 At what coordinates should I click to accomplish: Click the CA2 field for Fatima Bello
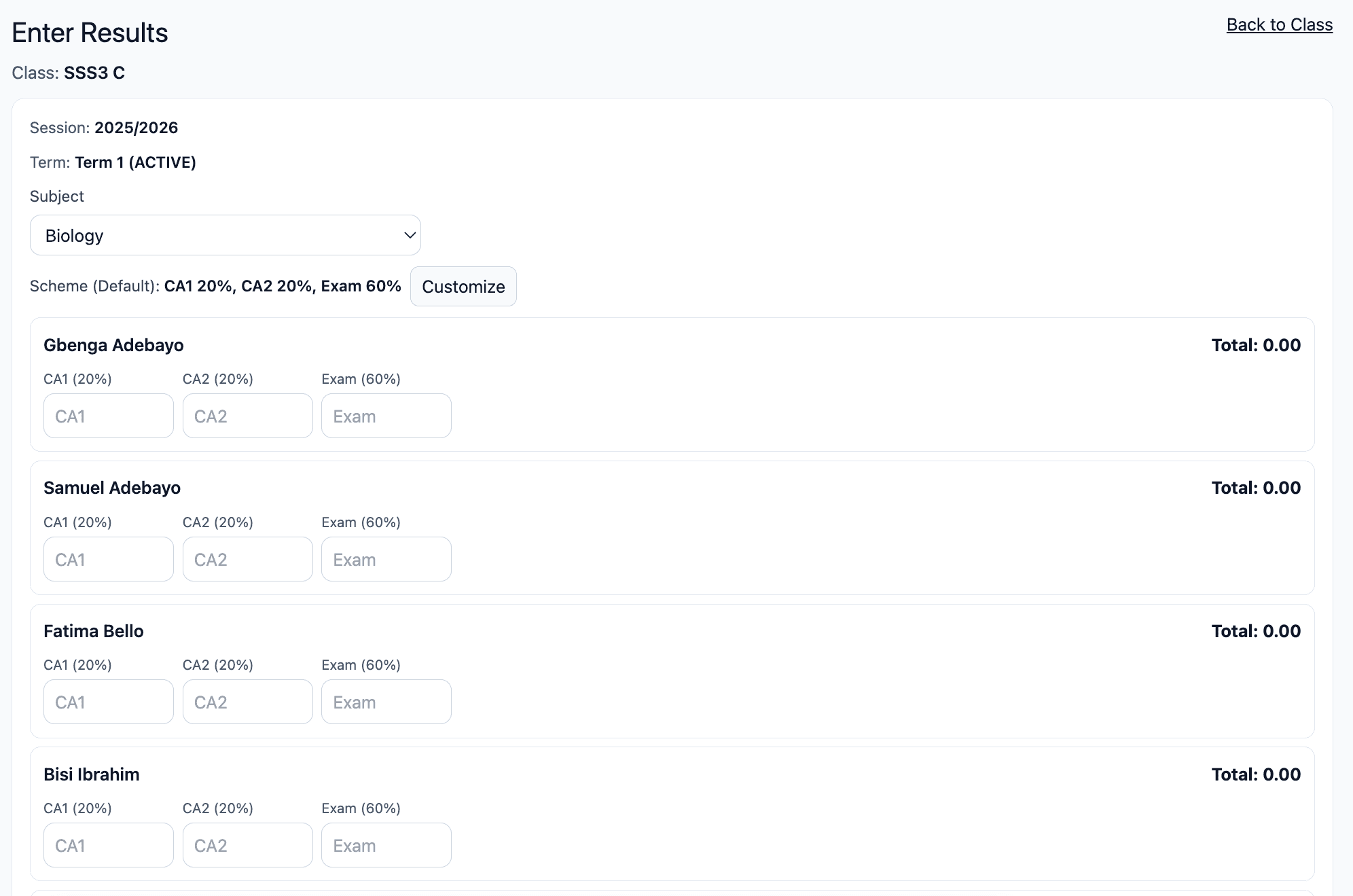coord(247,702)
